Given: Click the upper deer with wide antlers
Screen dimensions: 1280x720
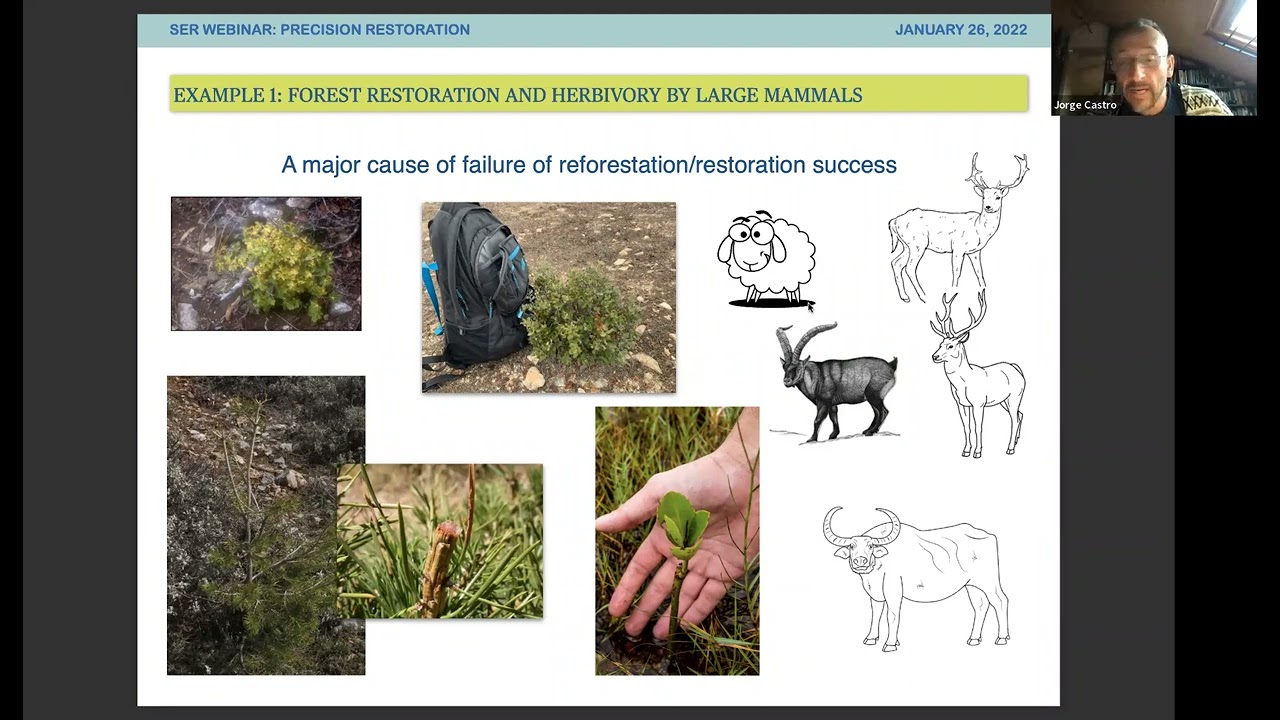Looking at the screenshot, I should click(957, 227).
